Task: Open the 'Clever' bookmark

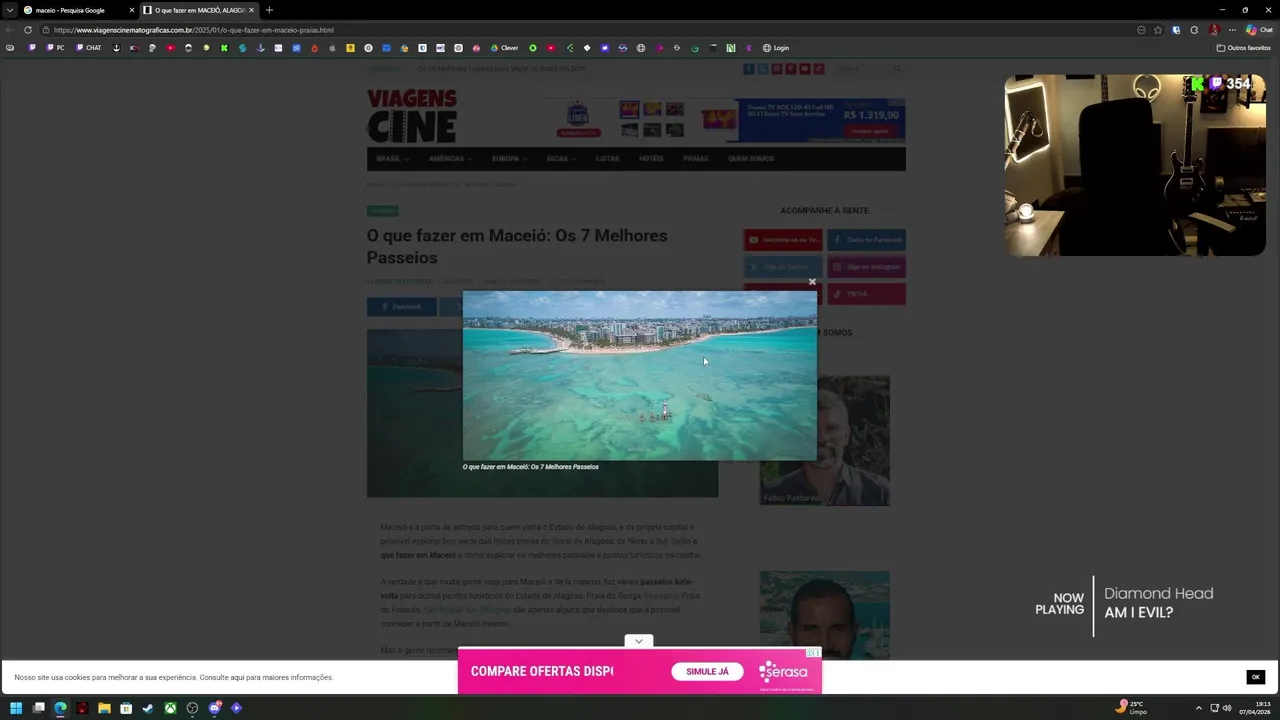Action: [x=504, y=48]
